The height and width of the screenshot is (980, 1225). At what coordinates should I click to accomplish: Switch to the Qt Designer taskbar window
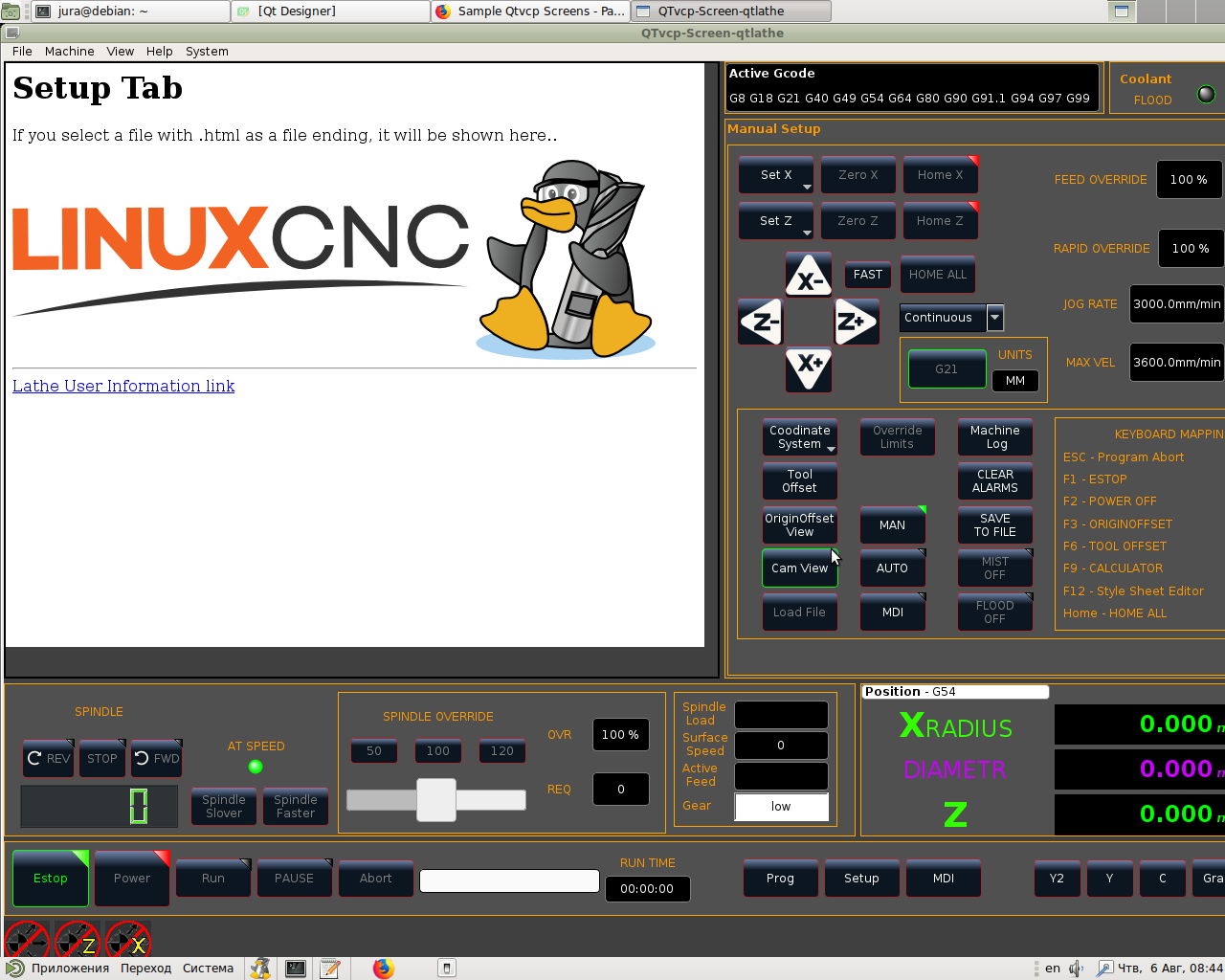(330, 11)
